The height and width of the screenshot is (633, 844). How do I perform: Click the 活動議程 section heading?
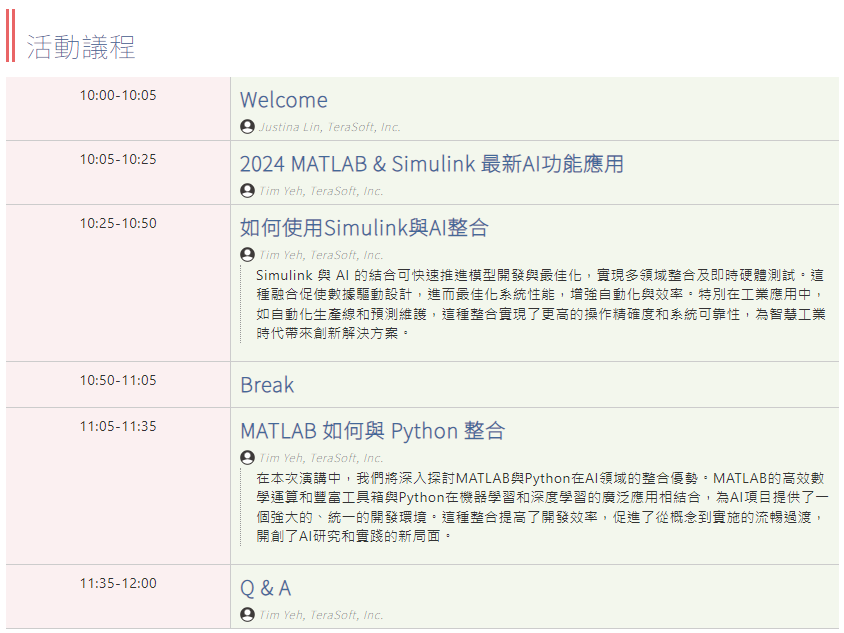pyautogui.click(x=80, y=47)
